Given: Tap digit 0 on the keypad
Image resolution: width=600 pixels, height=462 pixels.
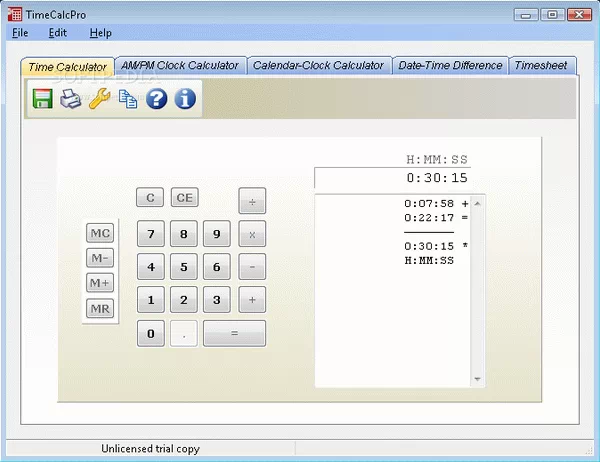Looking at the screenshot, I should pyautogui.click(x=151, y=333).
